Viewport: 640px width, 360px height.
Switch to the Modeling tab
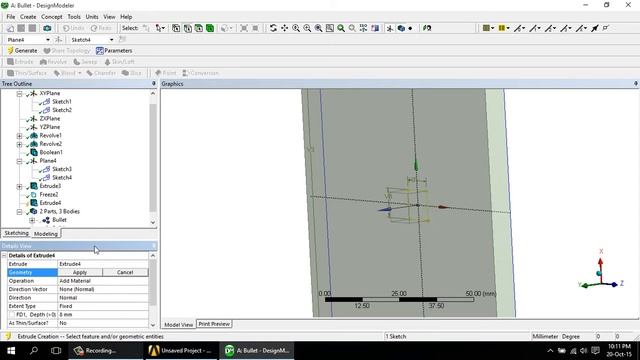pos(46,233)
